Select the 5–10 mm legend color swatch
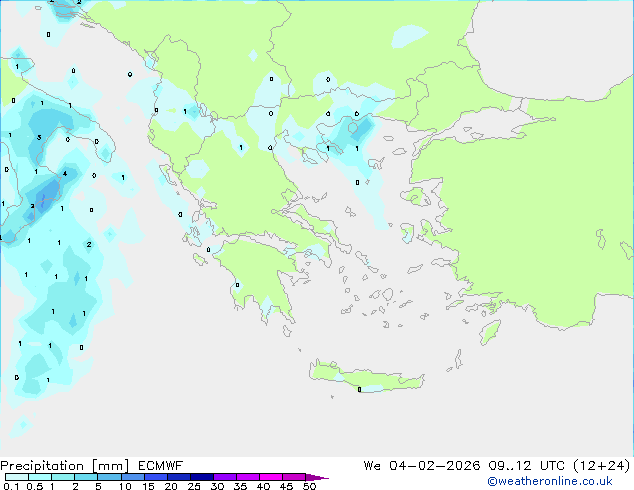The height and width of the screenshot is (490, 634). [x=109, y=477]
